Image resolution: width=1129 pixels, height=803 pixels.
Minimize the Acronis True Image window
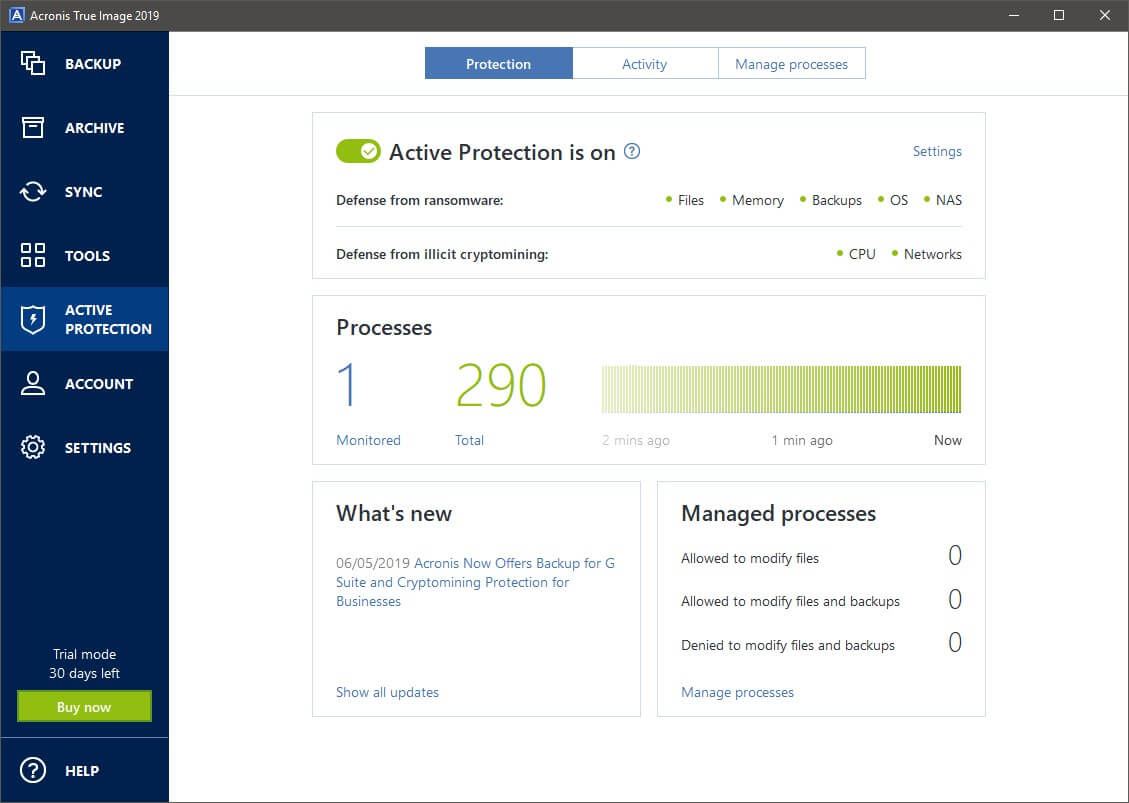tap(1014, 15)
